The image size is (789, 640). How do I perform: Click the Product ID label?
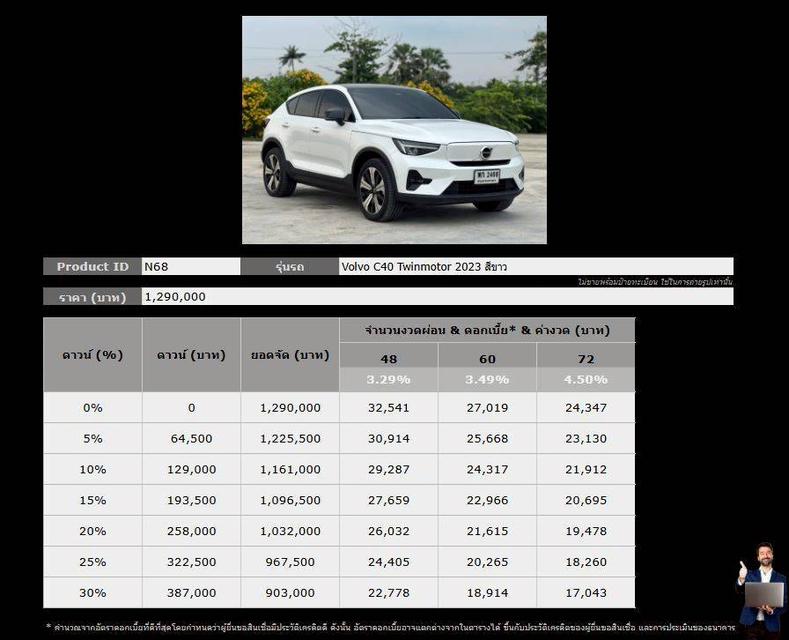pyautogui.click(x=92, y=266)
